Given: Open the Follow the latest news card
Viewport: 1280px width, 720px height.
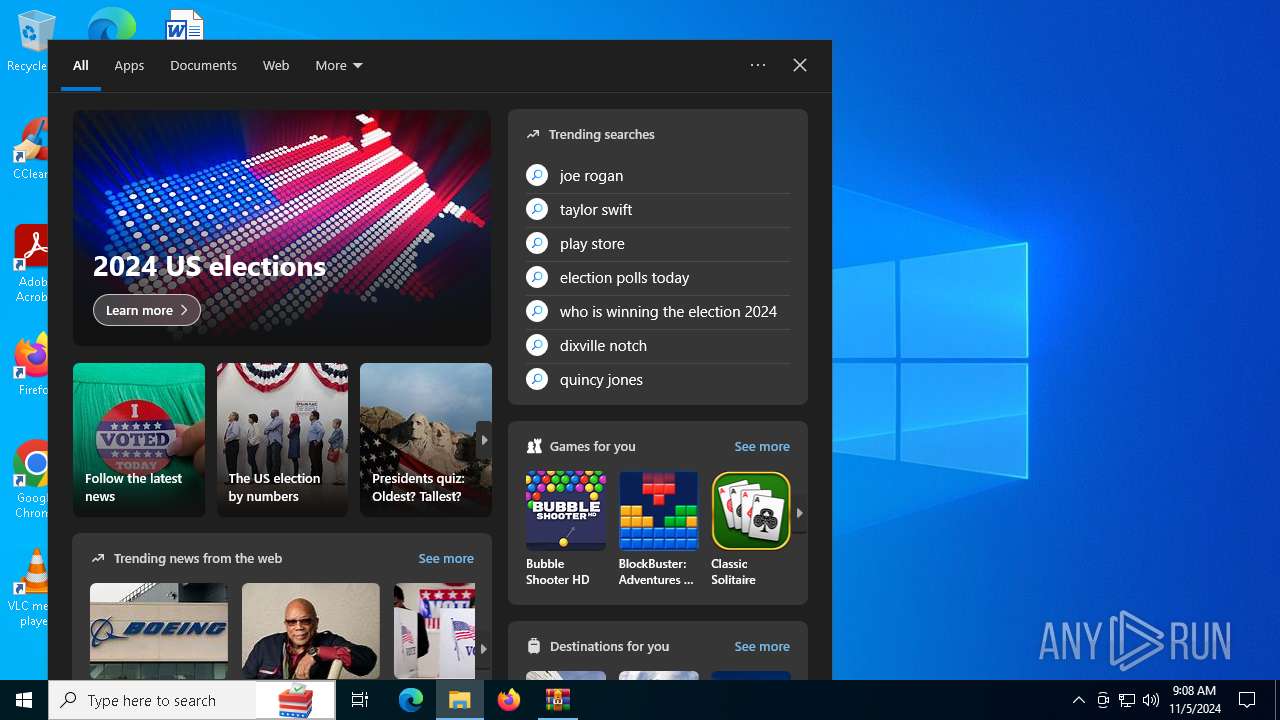Looking at the screenshot, I should tap(139, 440).
